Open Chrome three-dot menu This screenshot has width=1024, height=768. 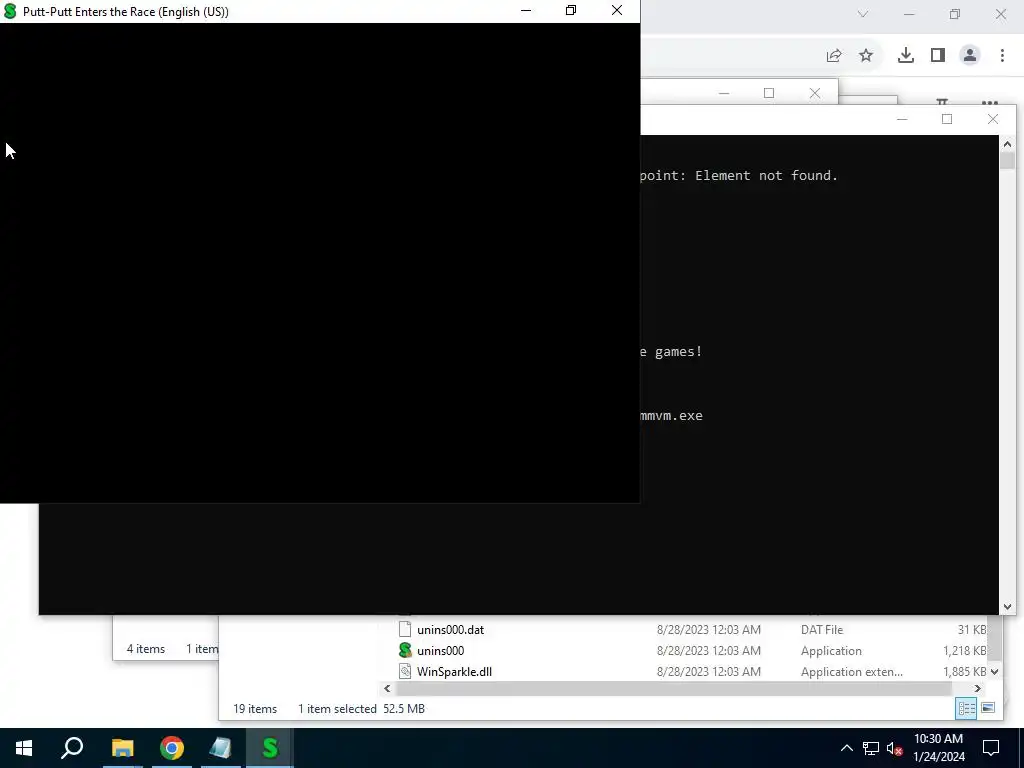[x=1002, y=56]
